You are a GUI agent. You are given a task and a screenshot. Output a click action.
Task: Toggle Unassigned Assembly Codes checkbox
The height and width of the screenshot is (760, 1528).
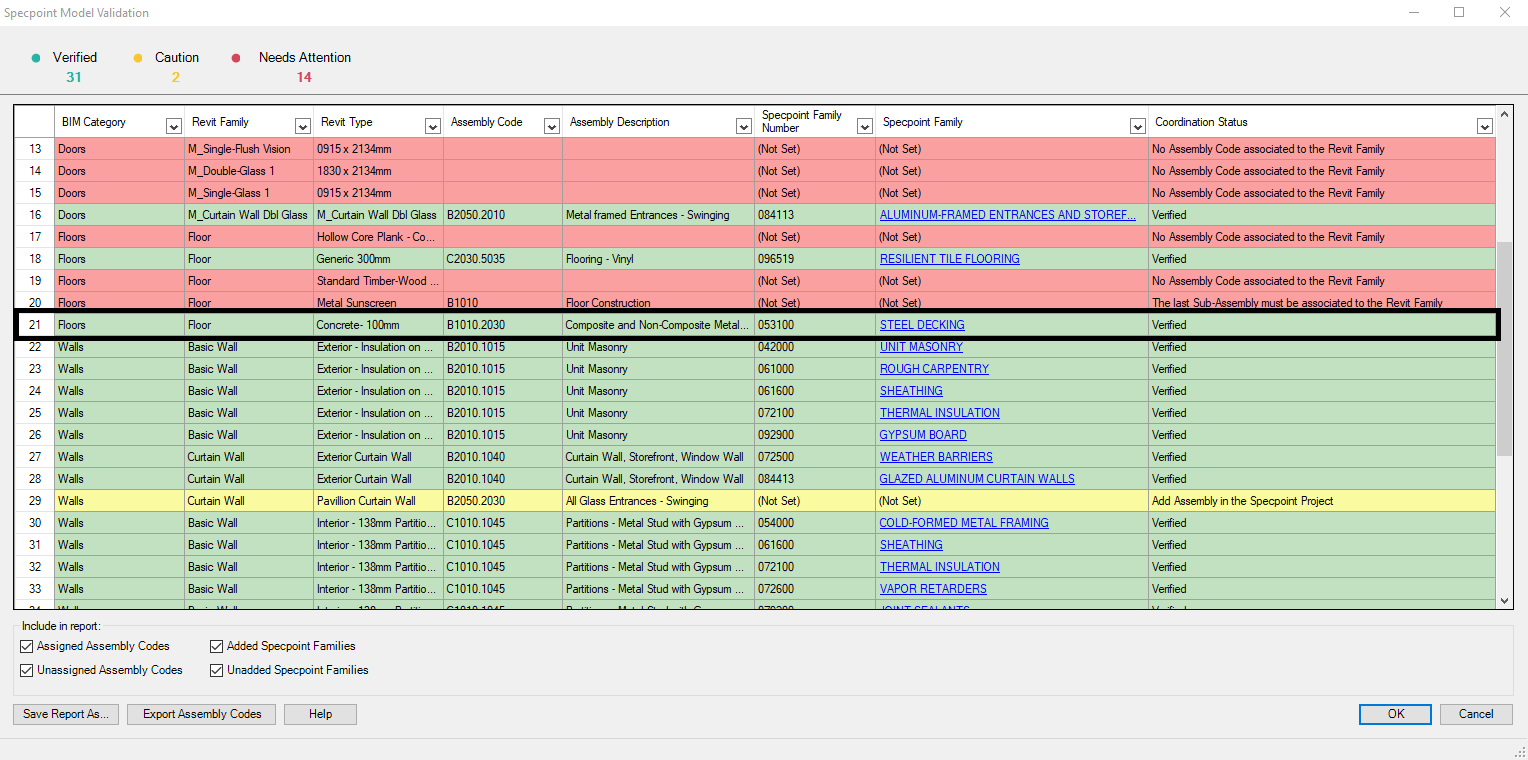(27, 671)
